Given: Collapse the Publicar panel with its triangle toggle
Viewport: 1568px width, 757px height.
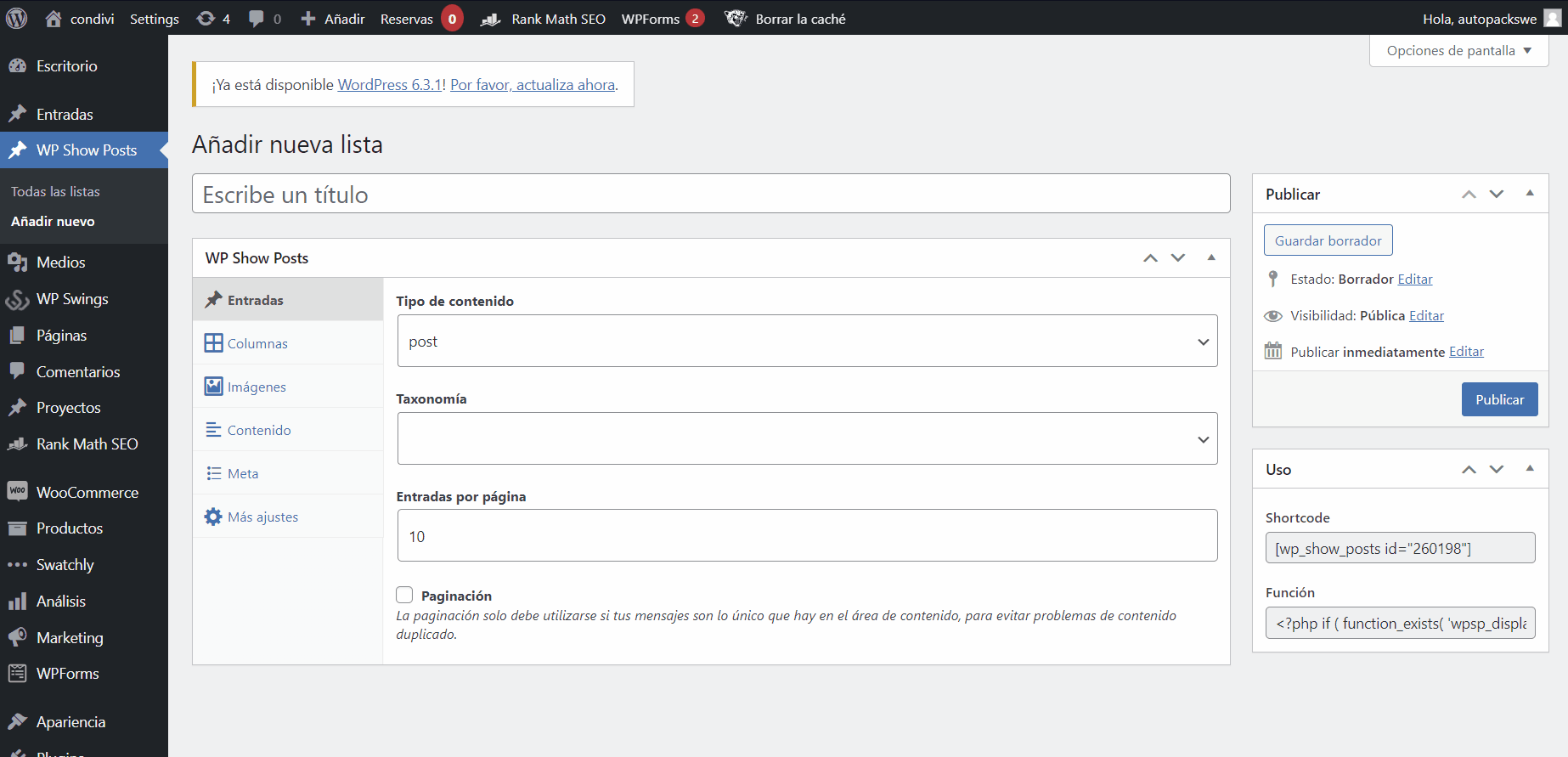Looking at the screenshot, I should point(1530,194).
